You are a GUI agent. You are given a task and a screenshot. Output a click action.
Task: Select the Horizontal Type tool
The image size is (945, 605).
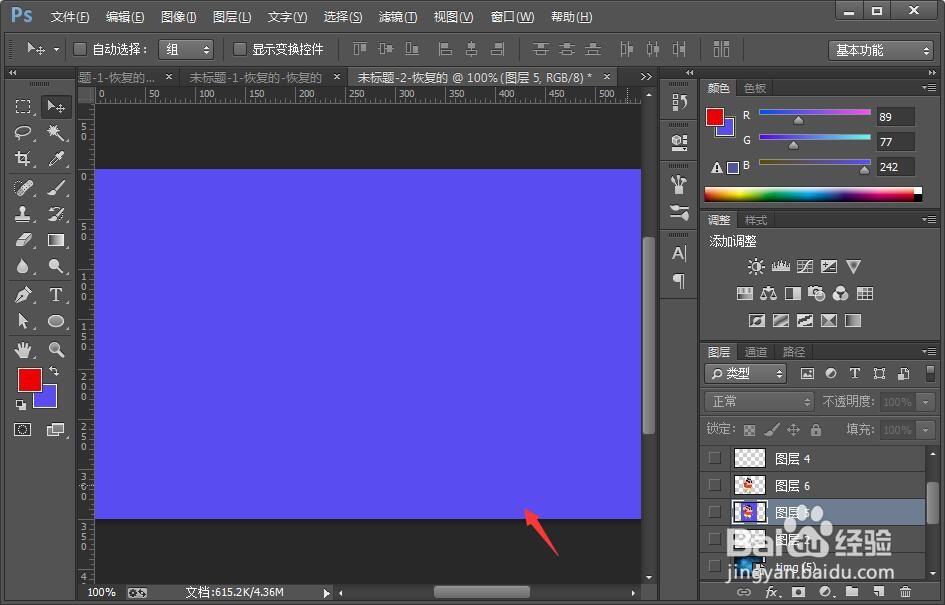56,295
